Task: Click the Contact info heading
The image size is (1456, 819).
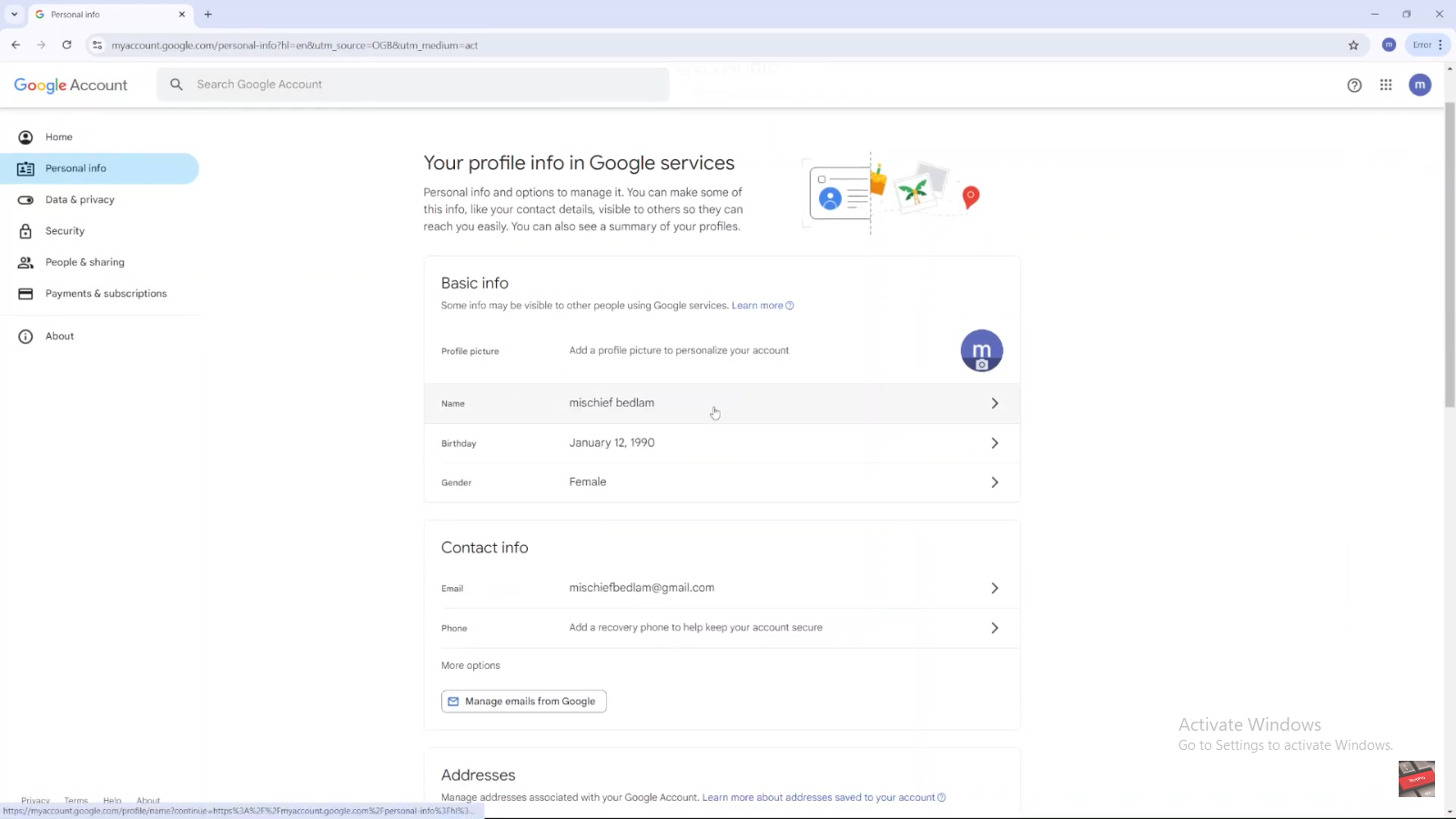Action: point(484,548)
